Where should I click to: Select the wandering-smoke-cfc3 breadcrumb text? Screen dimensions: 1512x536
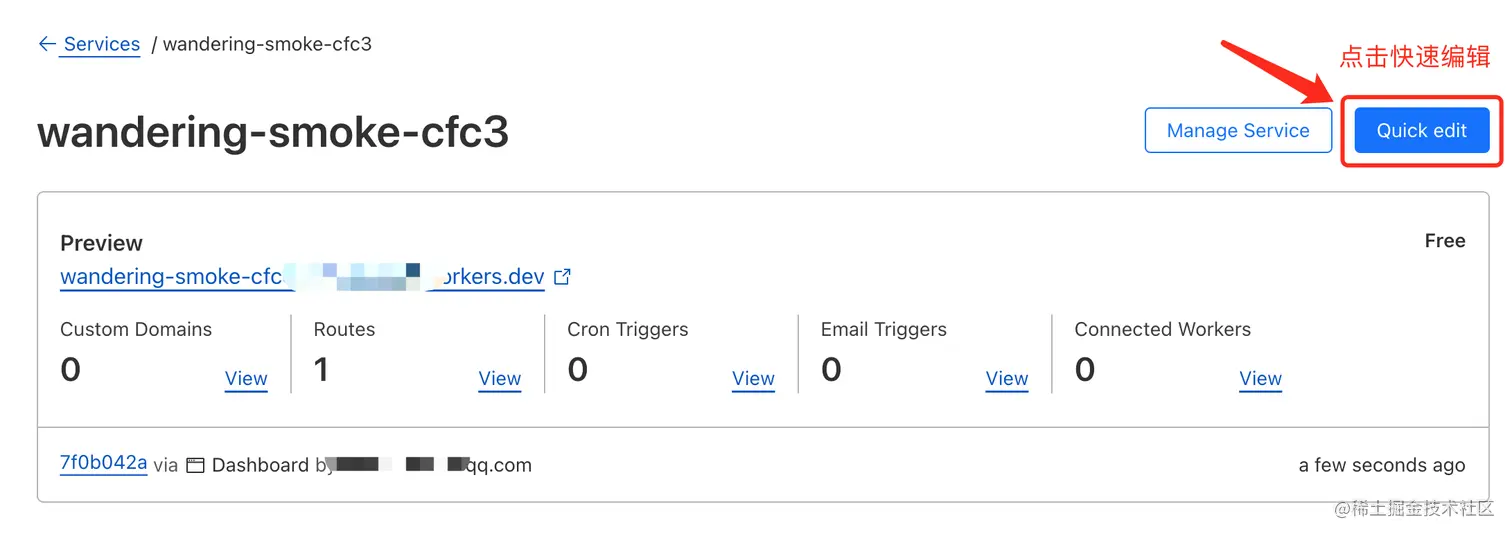click(x=267, y=44)
